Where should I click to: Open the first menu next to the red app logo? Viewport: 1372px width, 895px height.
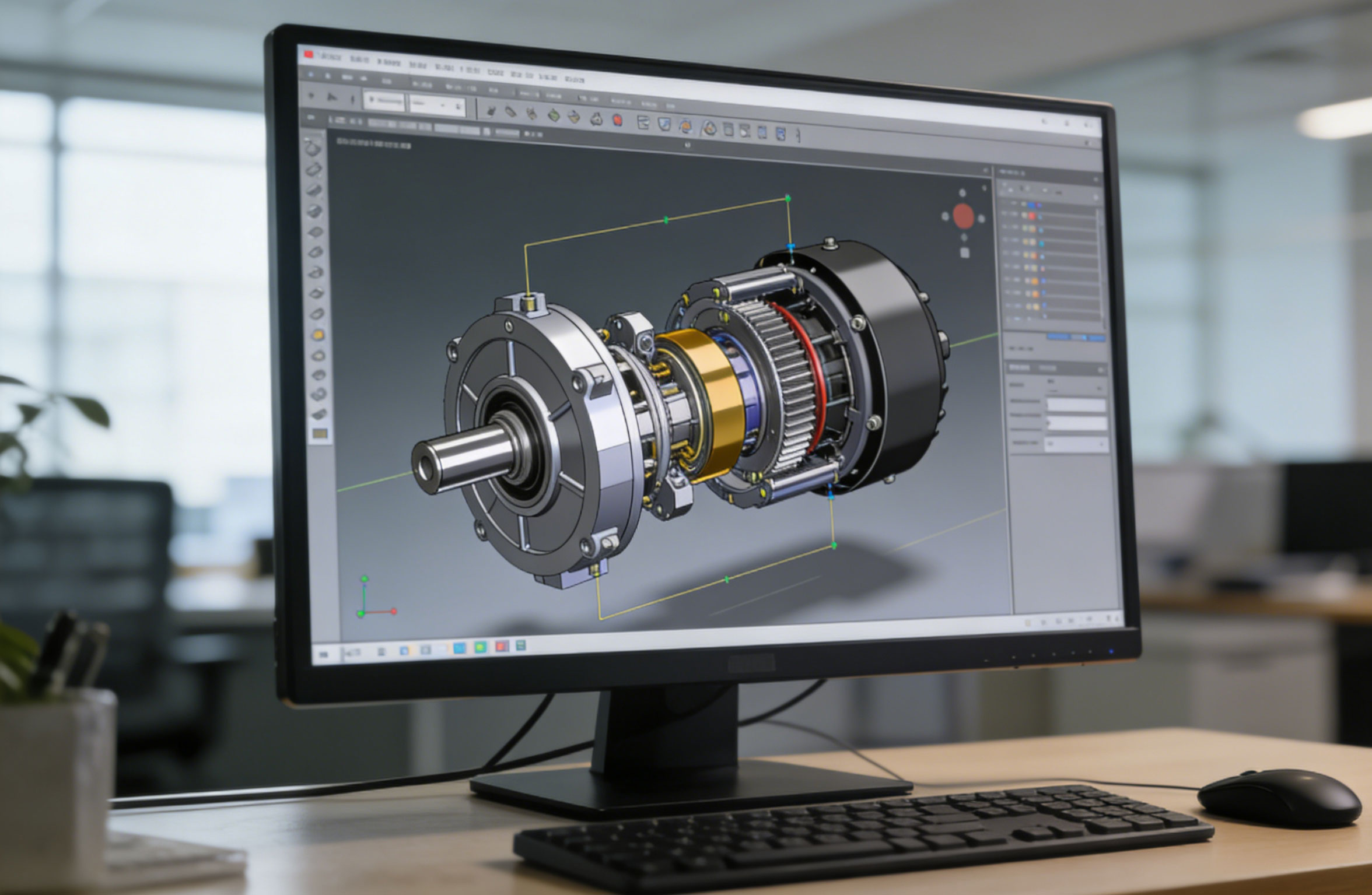tap(330, 57)
